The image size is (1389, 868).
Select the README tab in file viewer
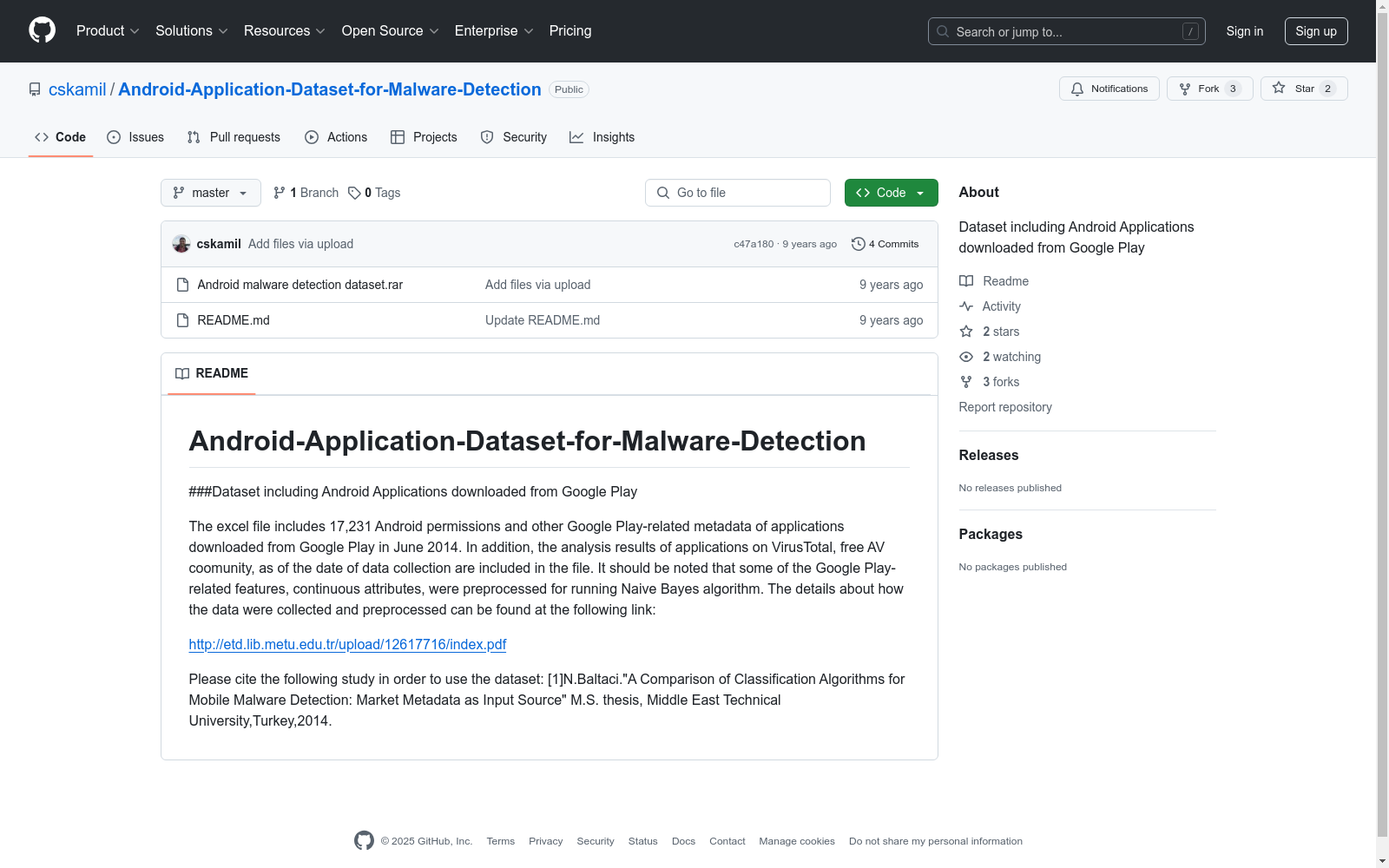click(212, 373)
